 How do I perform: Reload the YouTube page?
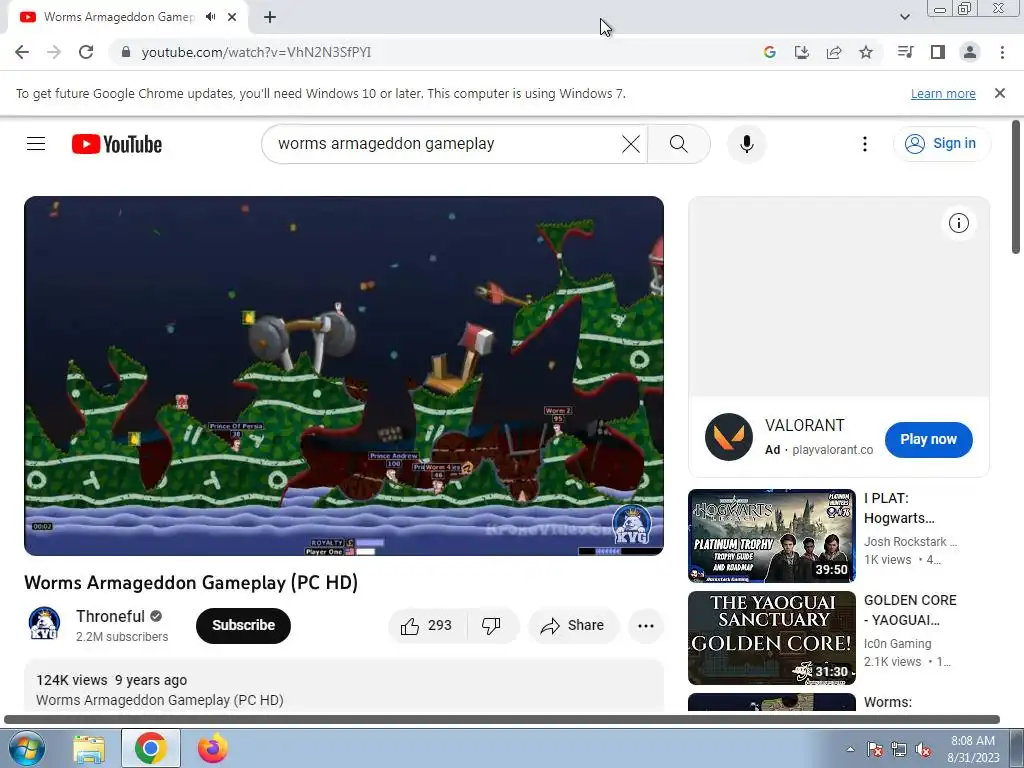tap(86, 52)
